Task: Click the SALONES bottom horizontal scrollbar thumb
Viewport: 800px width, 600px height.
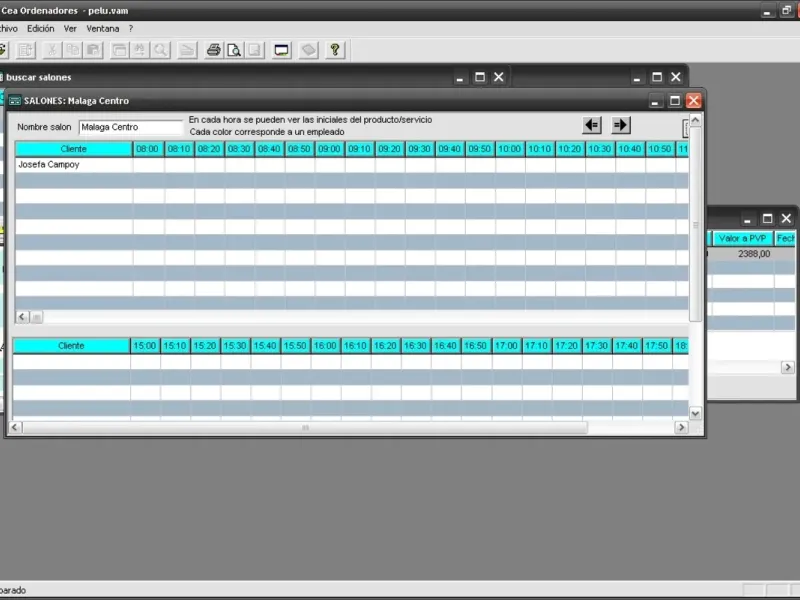Action: [x=305, y=428]
